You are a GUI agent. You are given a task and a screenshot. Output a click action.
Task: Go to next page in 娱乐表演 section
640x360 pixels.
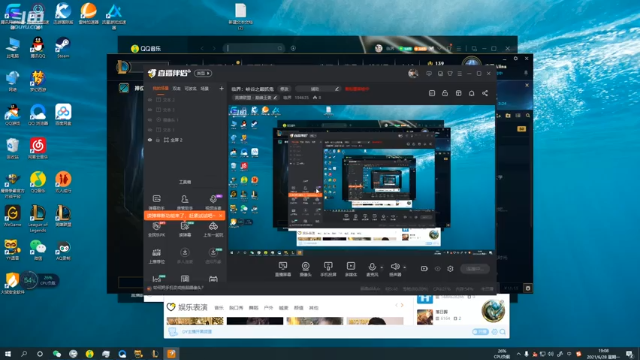click(402, 305)
